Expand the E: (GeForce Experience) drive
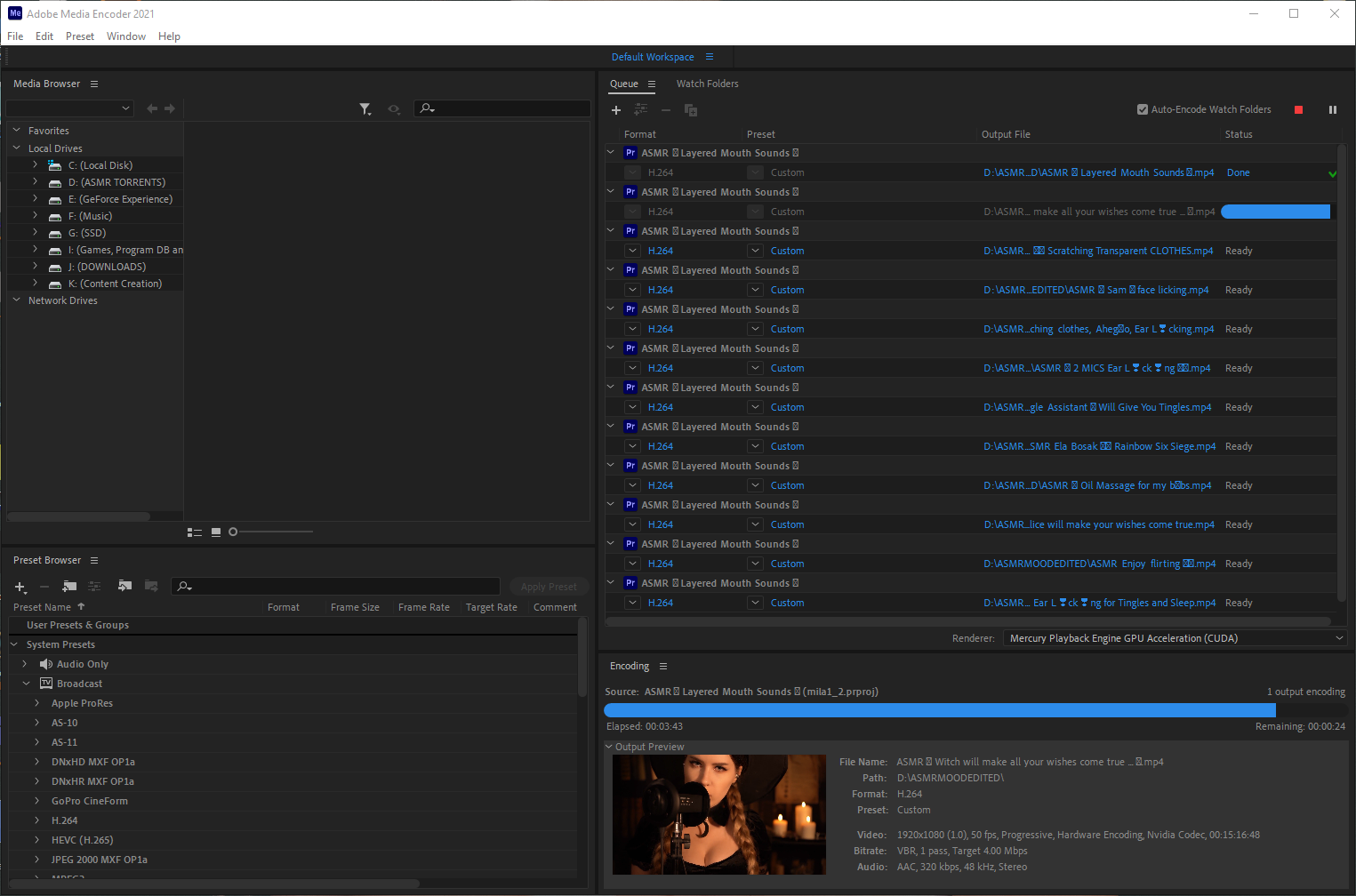This screenshot has height=896, width=1356. (36, 199)
